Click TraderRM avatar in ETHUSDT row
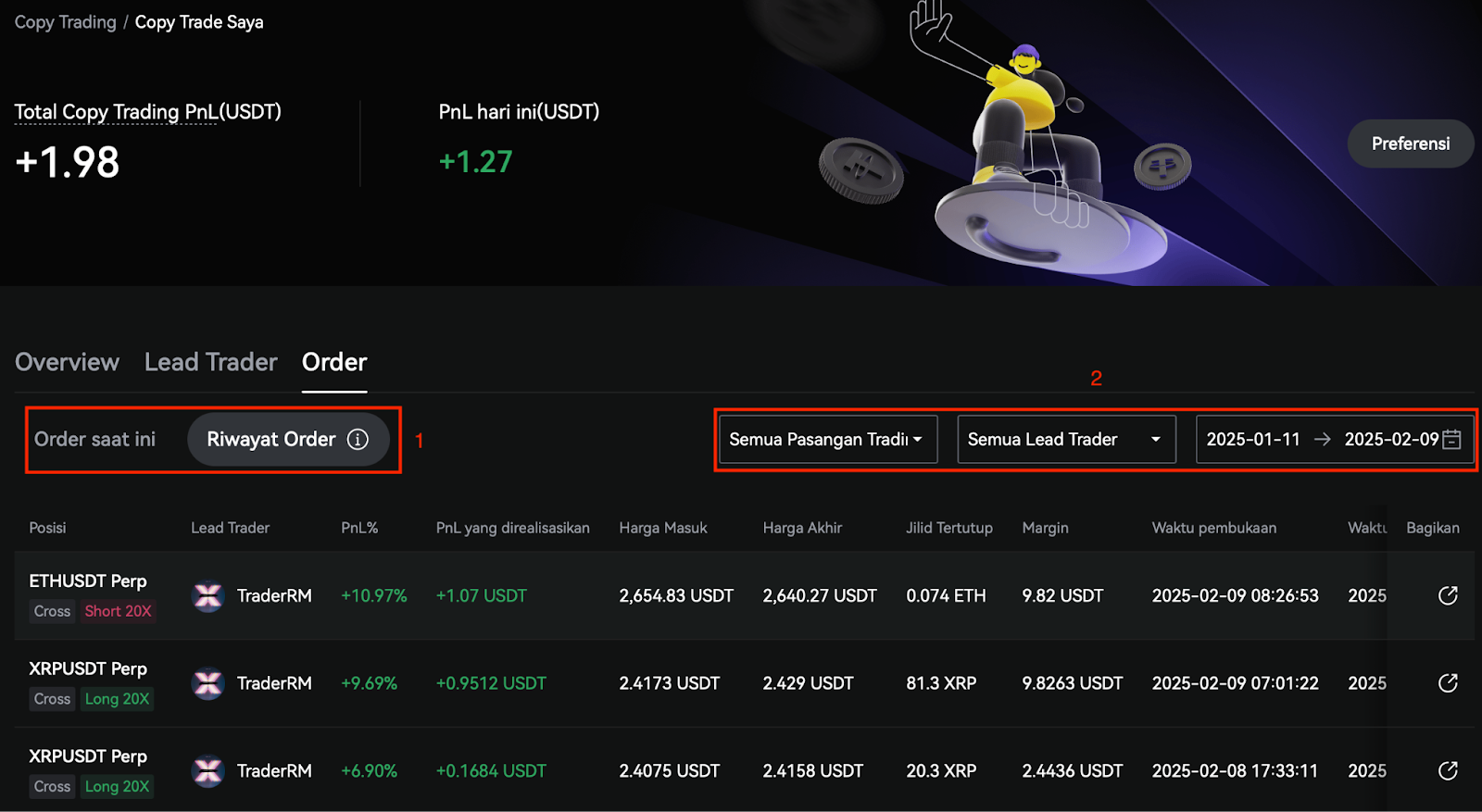1482x812 pixels. point(208,595)
